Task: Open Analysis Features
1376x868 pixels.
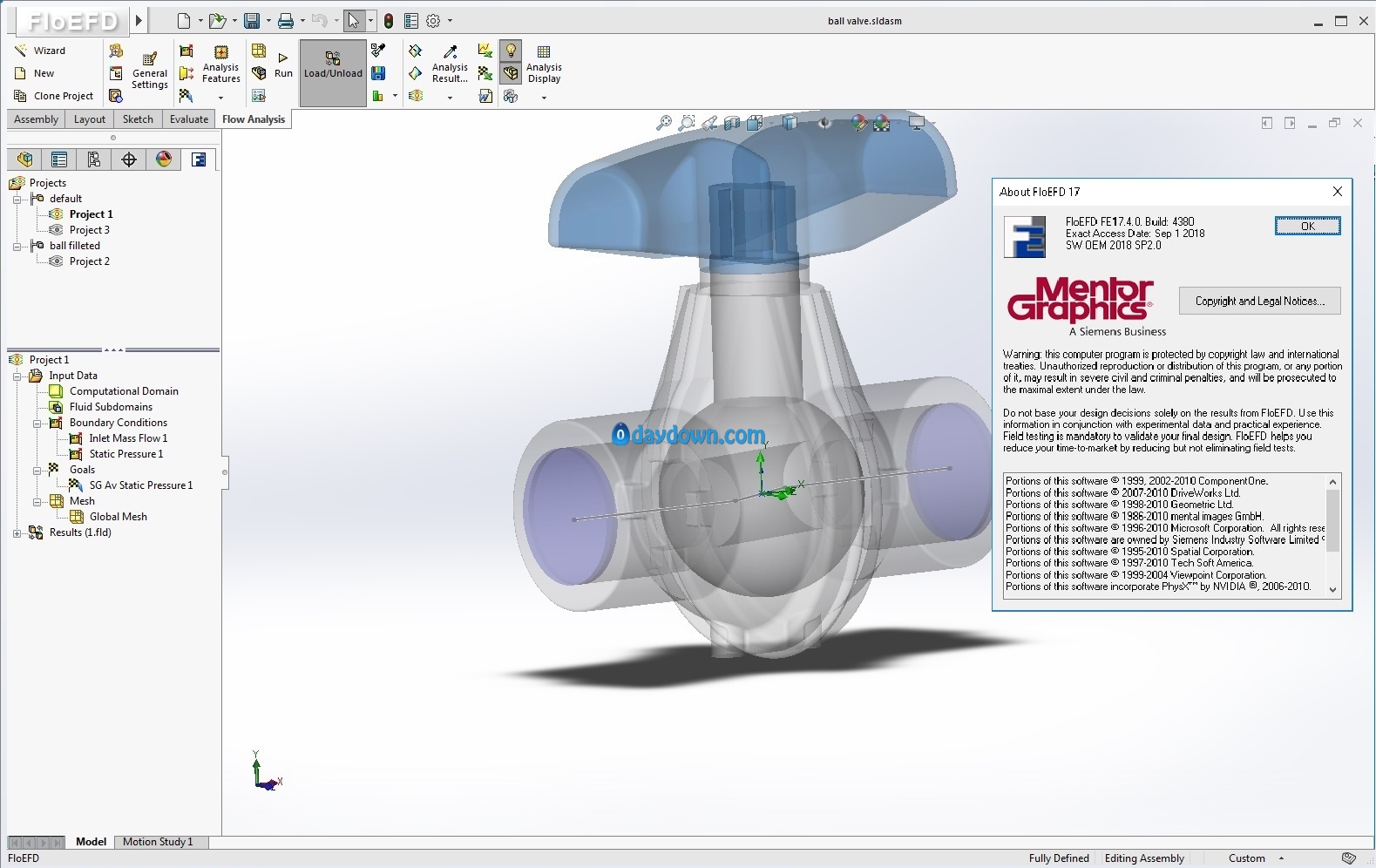Action: (x=220, y=65)
